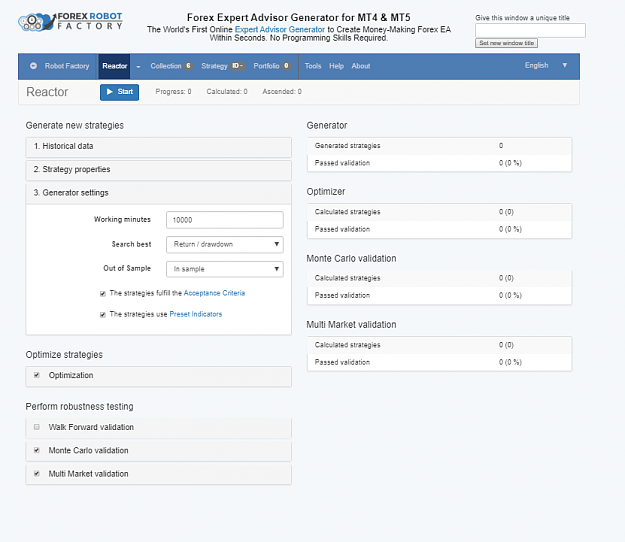Image resolution: width=625 pixels, height=542 pixels.
Task: Click Calculated strategies row under Optimizer
Action: tap(439, 212)
